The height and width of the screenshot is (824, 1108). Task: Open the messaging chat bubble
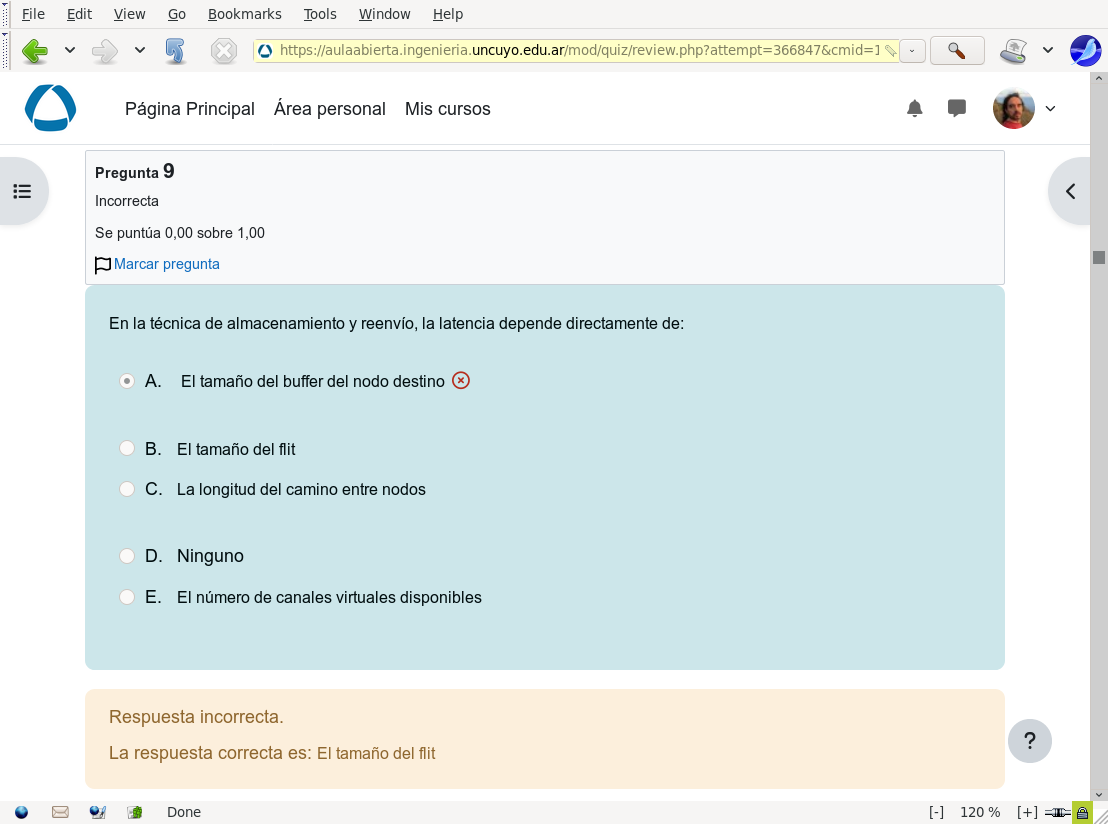957,108
